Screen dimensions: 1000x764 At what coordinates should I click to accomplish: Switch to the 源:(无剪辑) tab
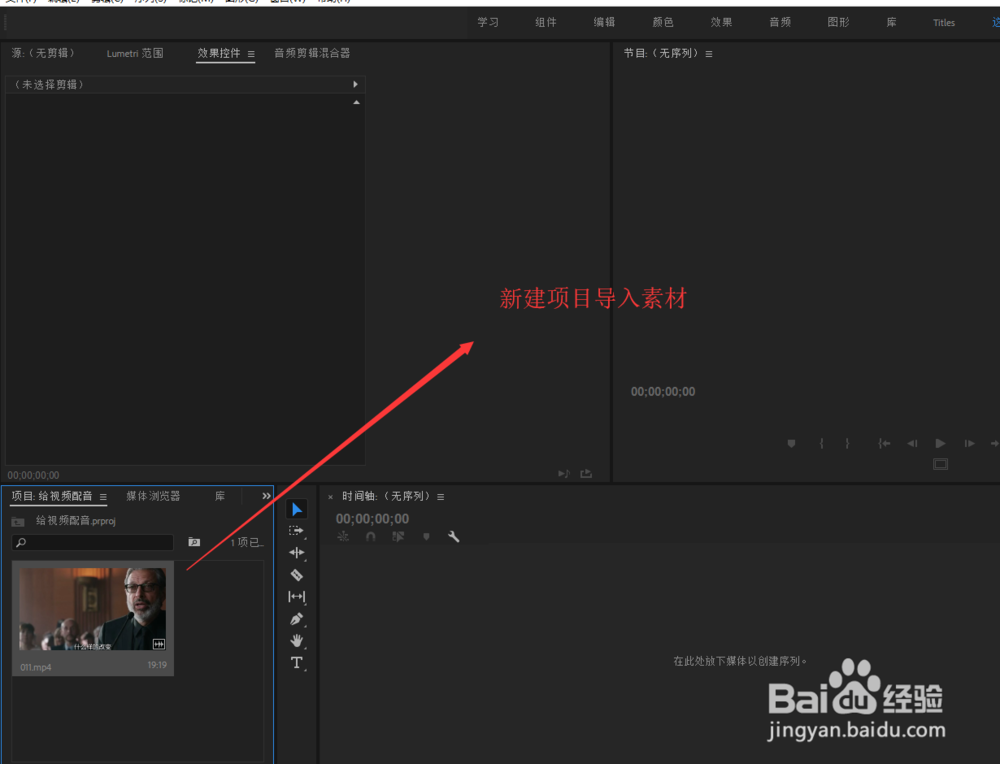click(x=43, y=54)
